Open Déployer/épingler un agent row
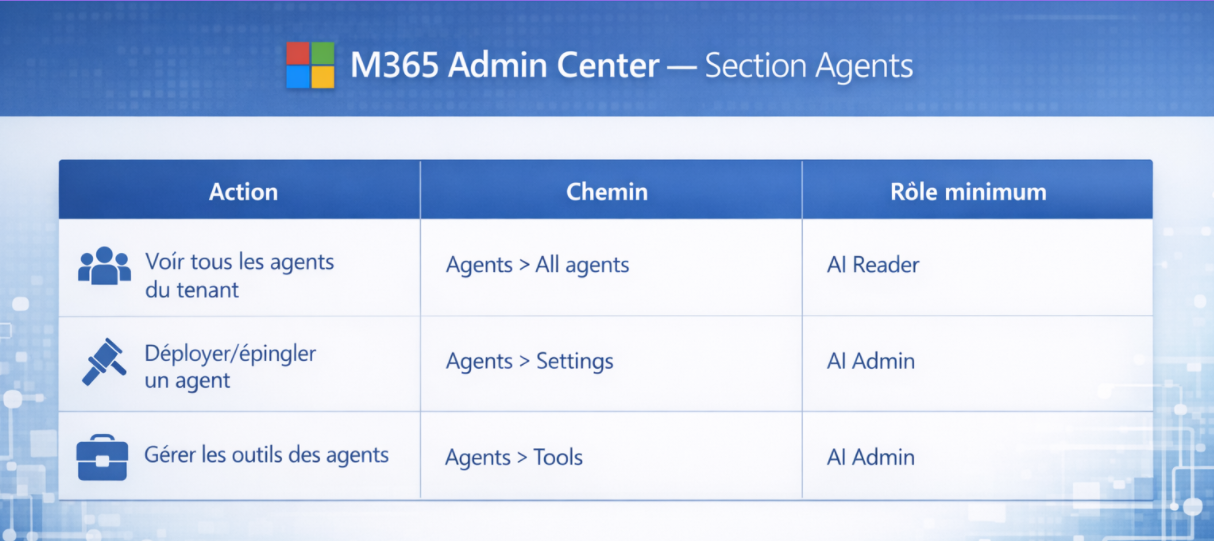This screenshot has height=541, width=1214. (x=605, y=364)
